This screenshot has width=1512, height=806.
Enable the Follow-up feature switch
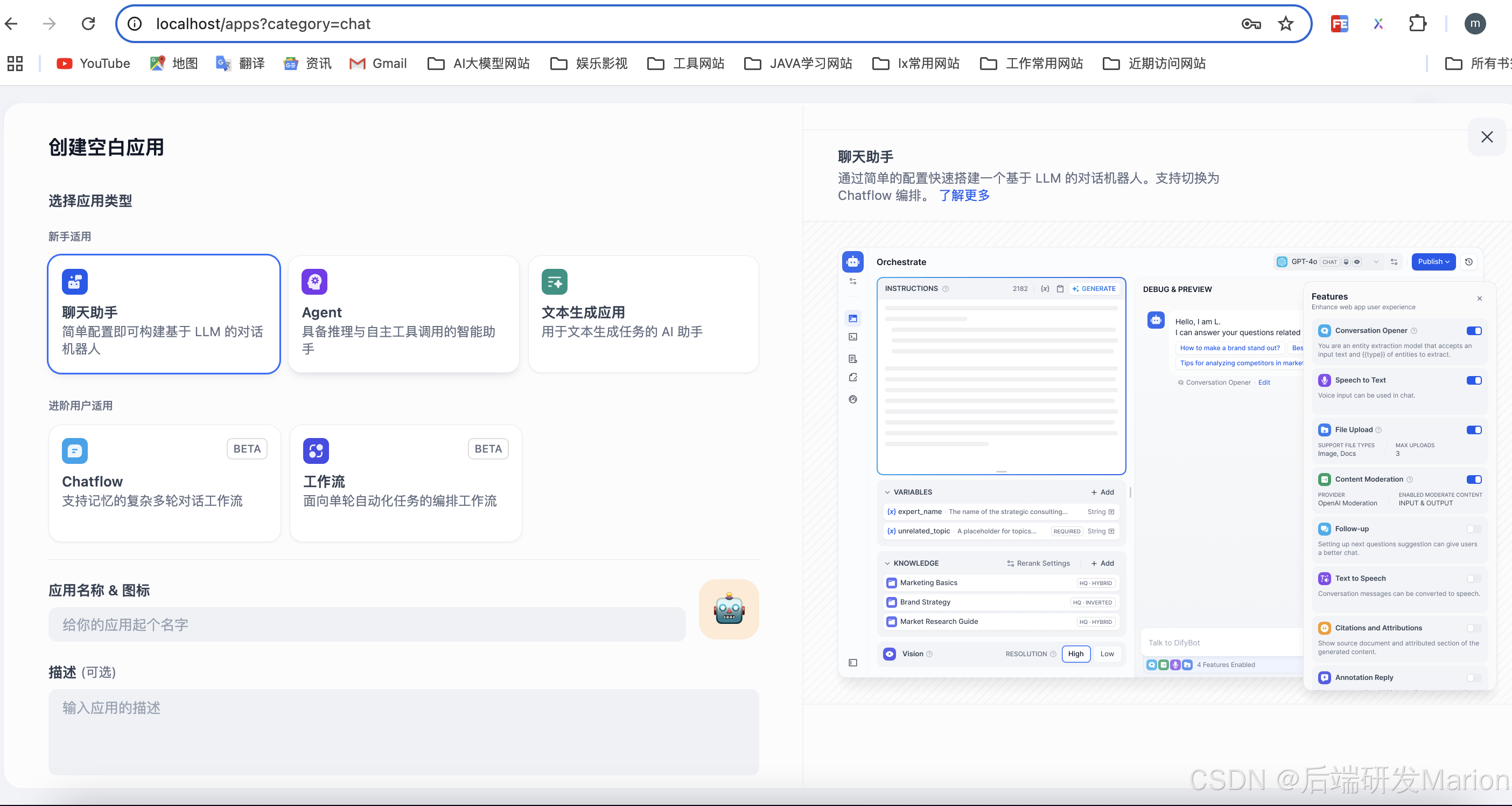coord(1473,529)
